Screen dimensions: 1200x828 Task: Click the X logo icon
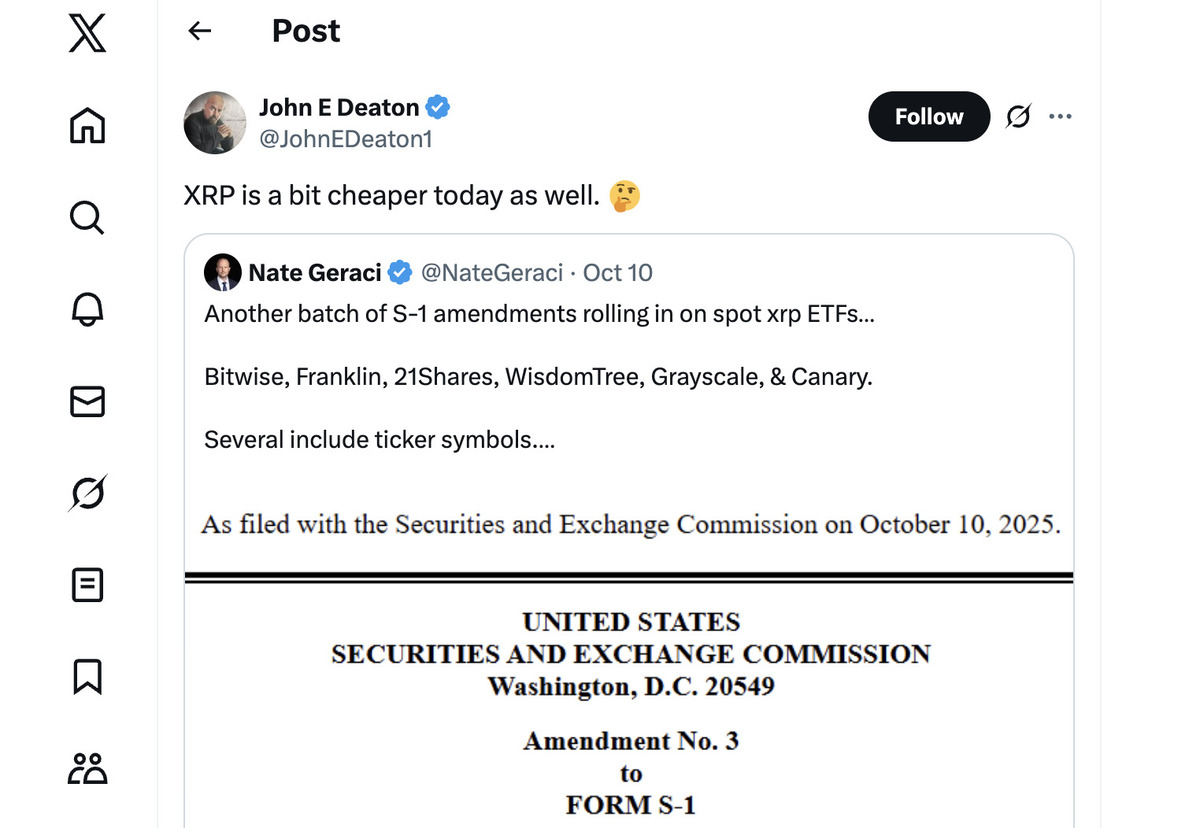point(87,33)
